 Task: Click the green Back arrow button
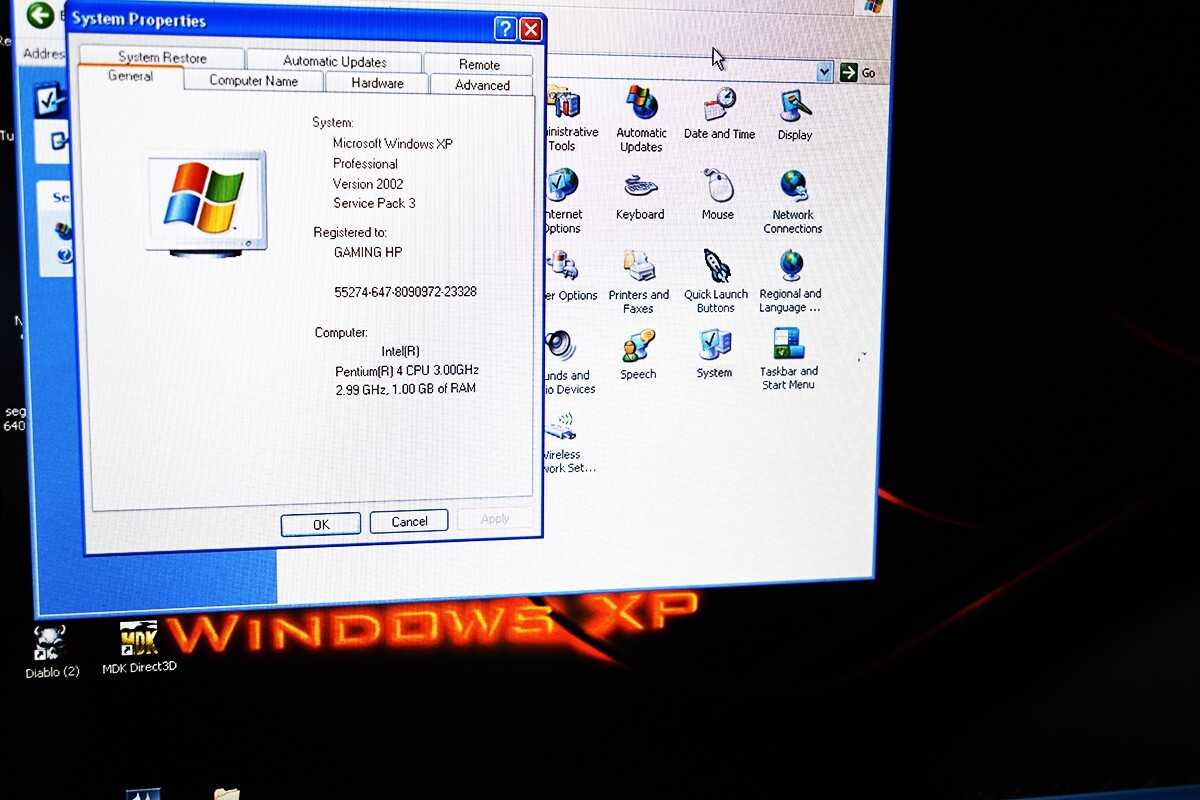[40, 15]
